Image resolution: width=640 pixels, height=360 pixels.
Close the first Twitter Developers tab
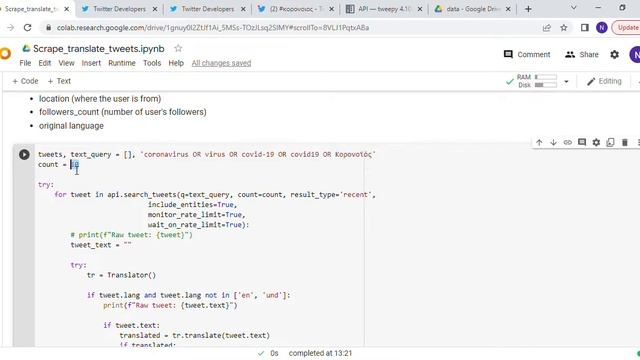coord(155,9)
